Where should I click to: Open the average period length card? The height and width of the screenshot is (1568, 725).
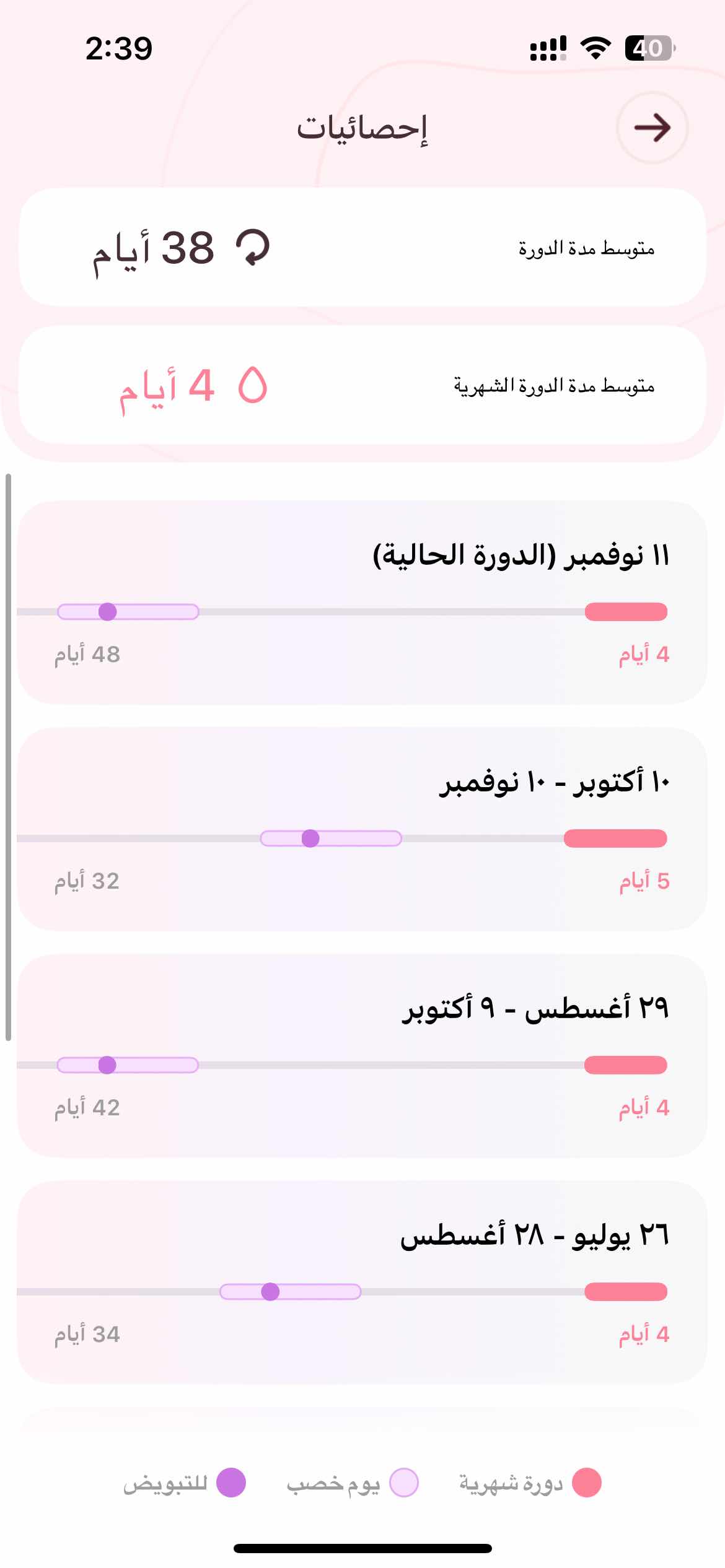pyautogui.click(x=362, y=385)
